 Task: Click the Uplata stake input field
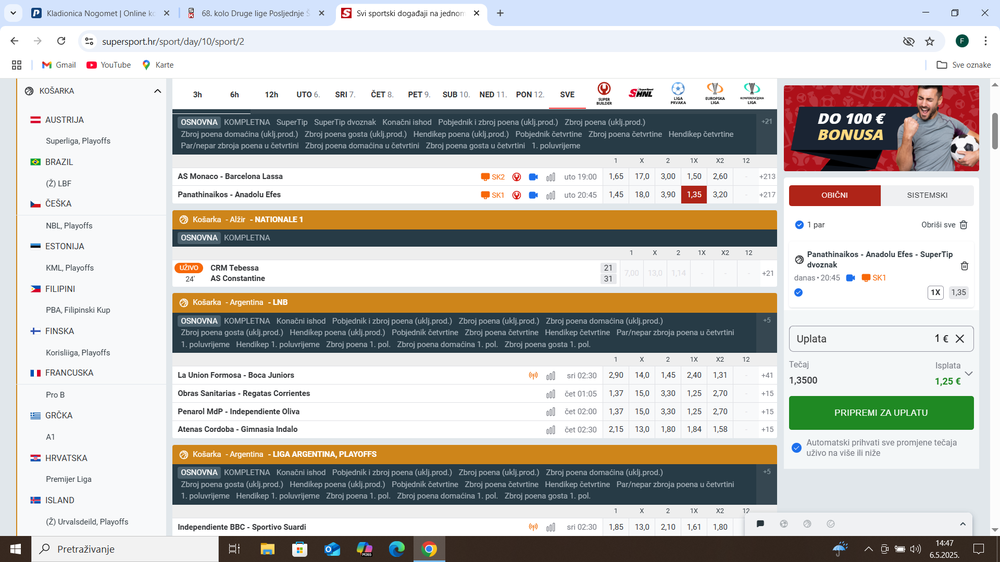[x=881, y=339]
